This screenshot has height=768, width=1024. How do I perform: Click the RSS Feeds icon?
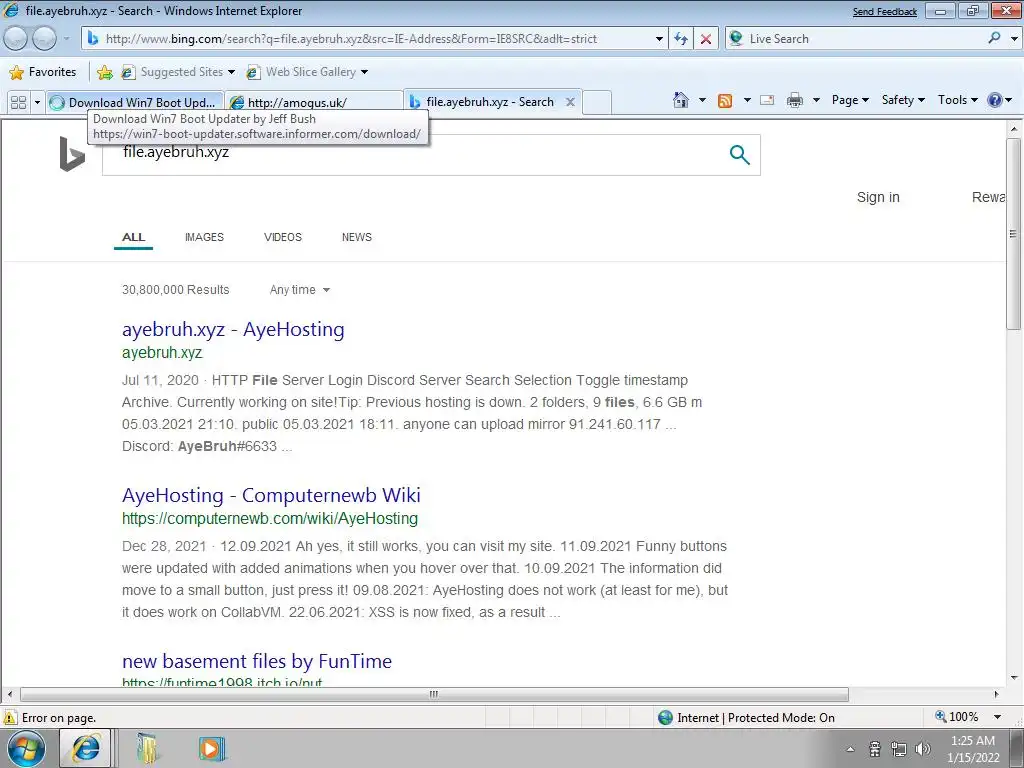725,101
